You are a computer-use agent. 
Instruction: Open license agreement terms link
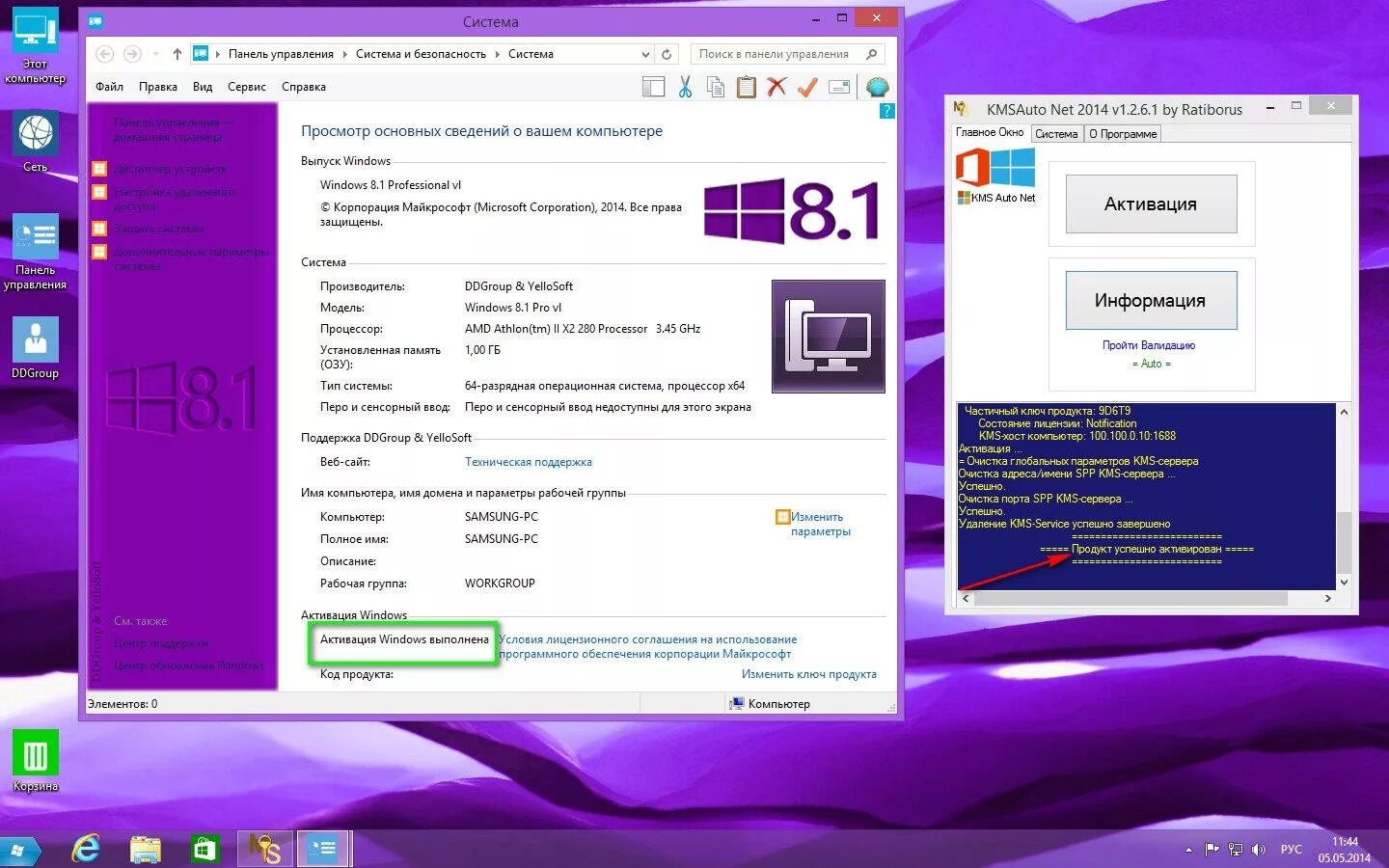(647, 646)
